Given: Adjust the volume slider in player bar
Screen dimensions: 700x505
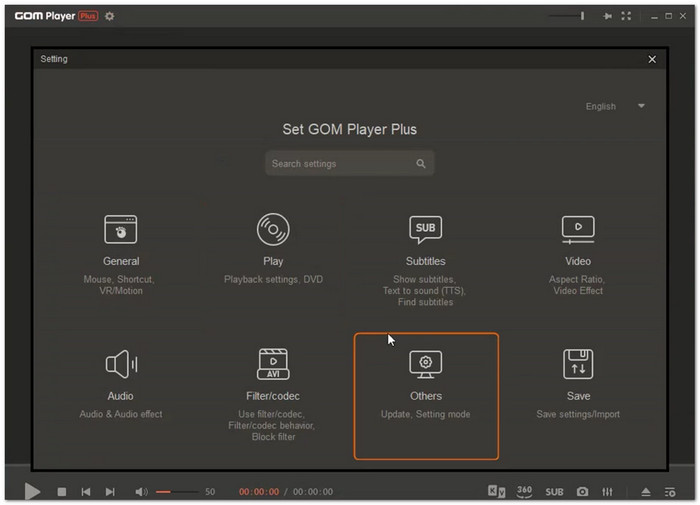Looking at the screenshot, I should pyautogui.click(x=177, y=492).
